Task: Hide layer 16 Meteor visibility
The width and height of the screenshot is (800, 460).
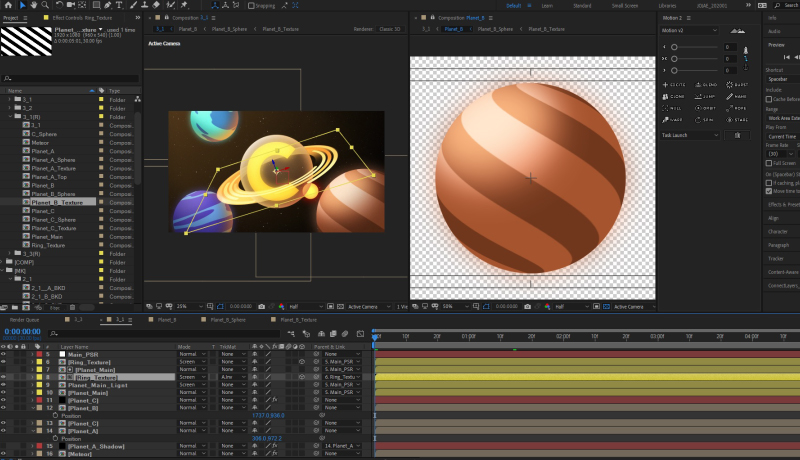Action: (4, 453)
